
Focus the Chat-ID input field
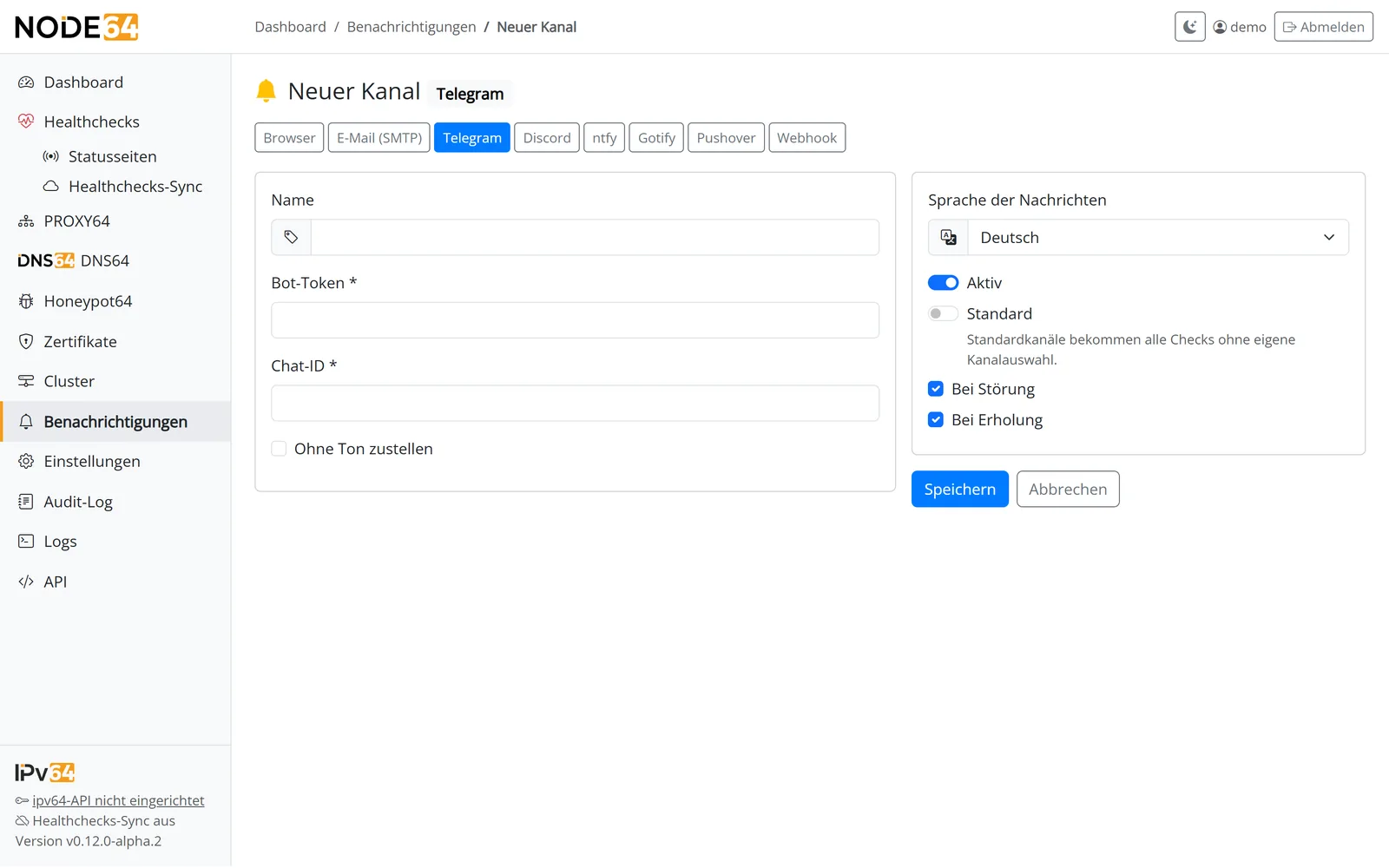pyautogui.click(x=575, y=403)
